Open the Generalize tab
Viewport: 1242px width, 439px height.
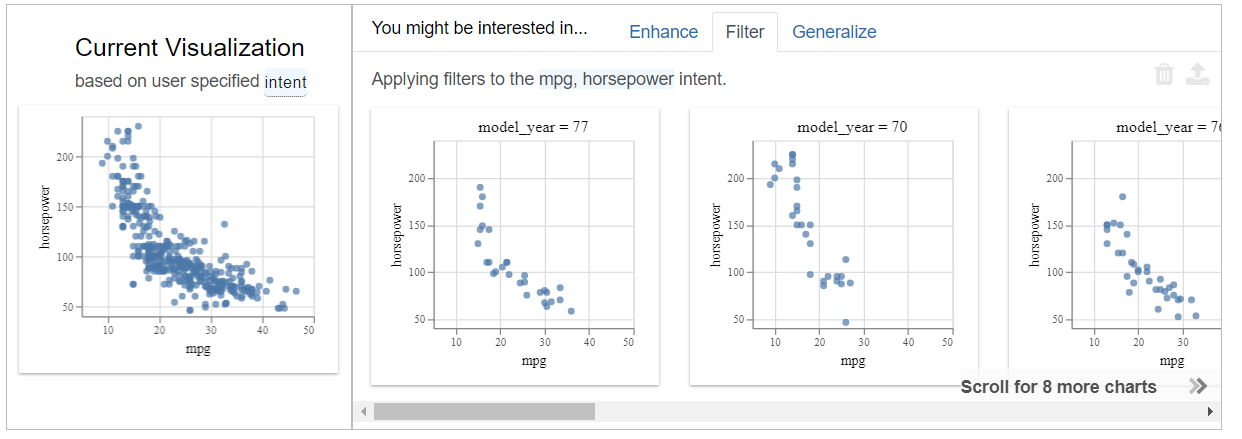(834, 32)
